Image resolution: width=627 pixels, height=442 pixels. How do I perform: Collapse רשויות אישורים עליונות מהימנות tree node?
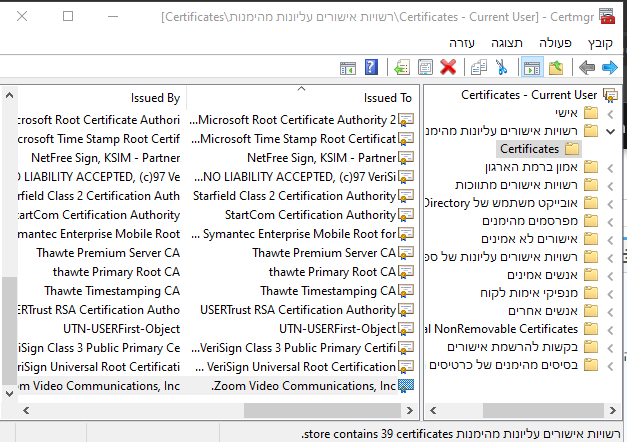pyautogui.click(x=611, y=131)
